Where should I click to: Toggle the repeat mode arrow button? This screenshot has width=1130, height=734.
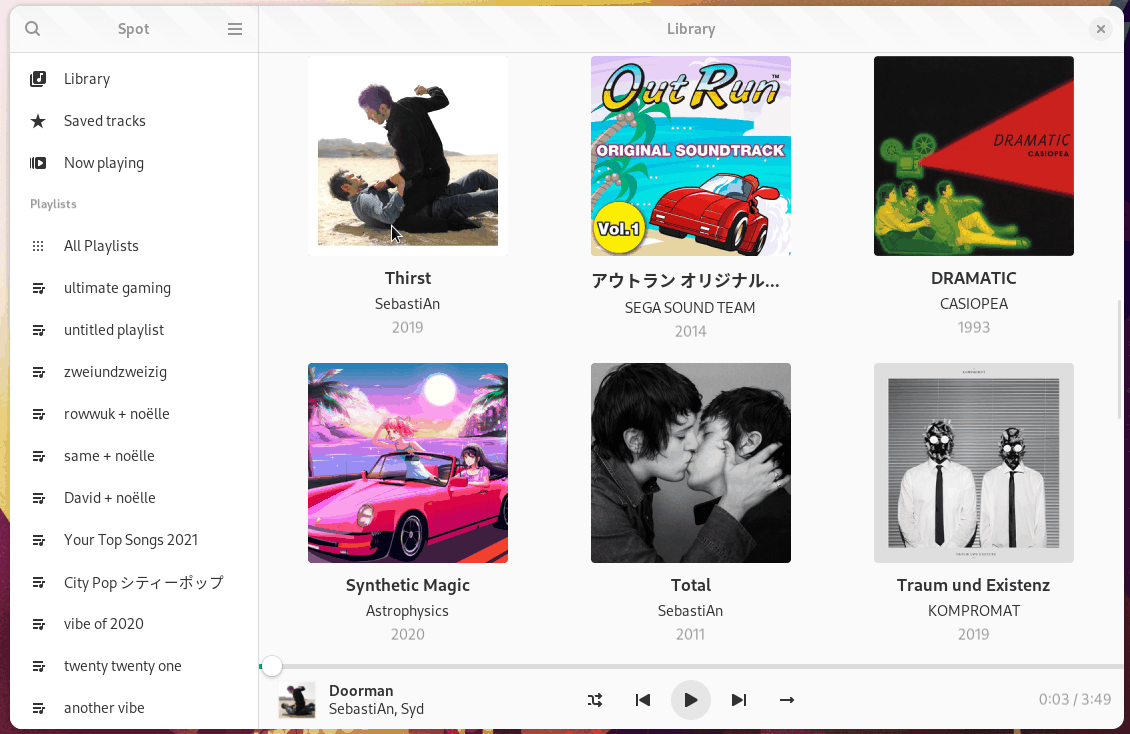pyautogui.click(x=787, y=700)
